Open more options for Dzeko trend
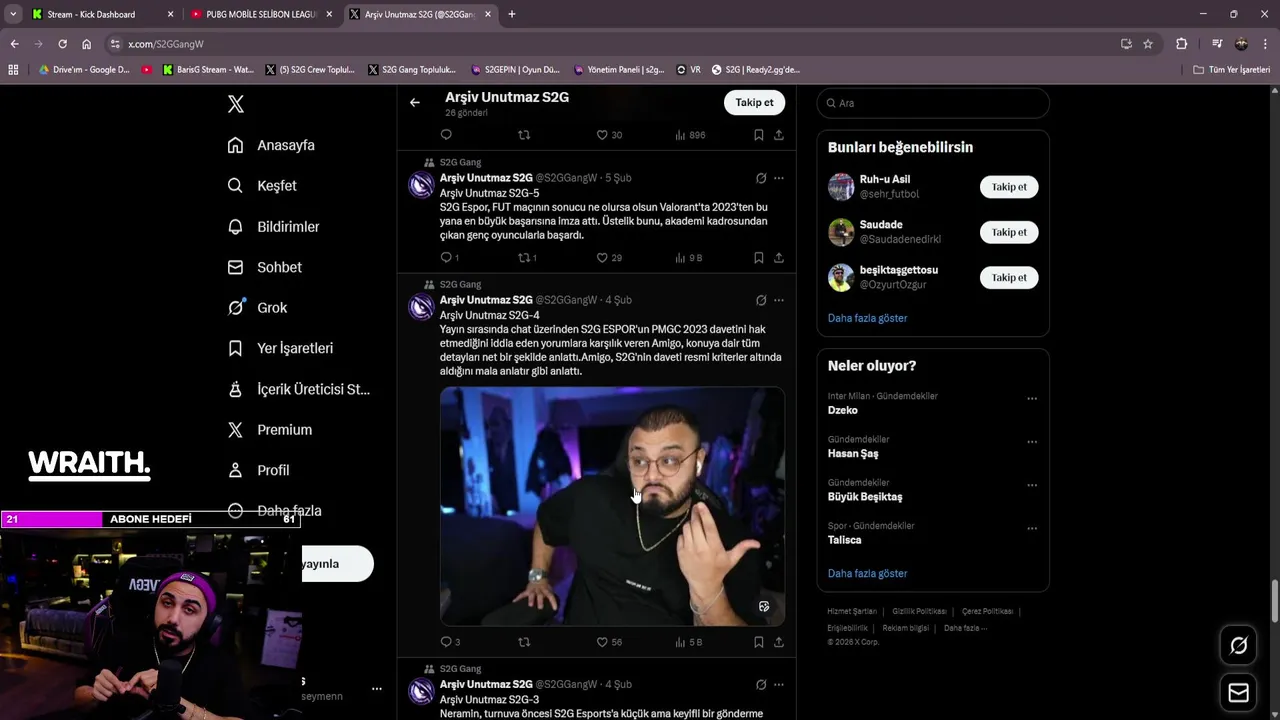This screenshot has width=1280, height=720. [x=1032, y=399]
